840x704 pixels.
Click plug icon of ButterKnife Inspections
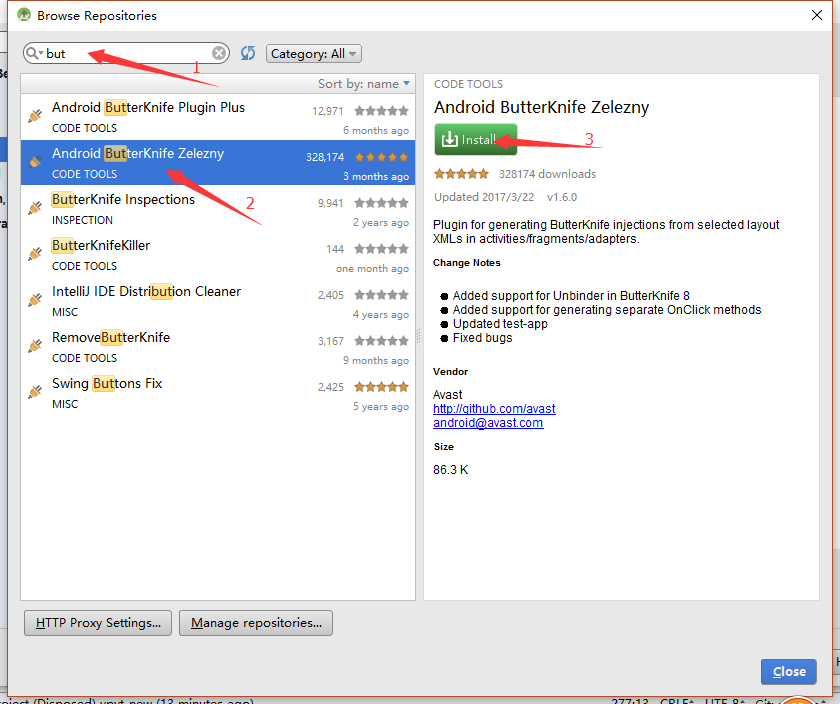[x=35, y=207]
